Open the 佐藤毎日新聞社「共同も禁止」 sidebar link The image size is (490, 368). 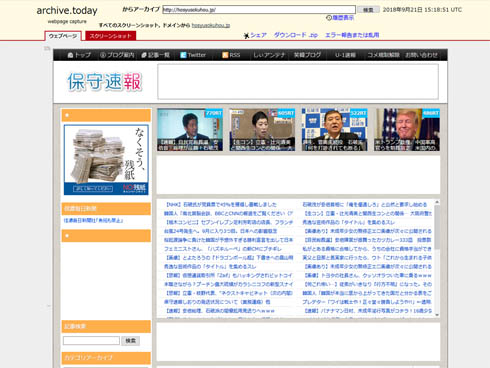[x=93, y=220]
